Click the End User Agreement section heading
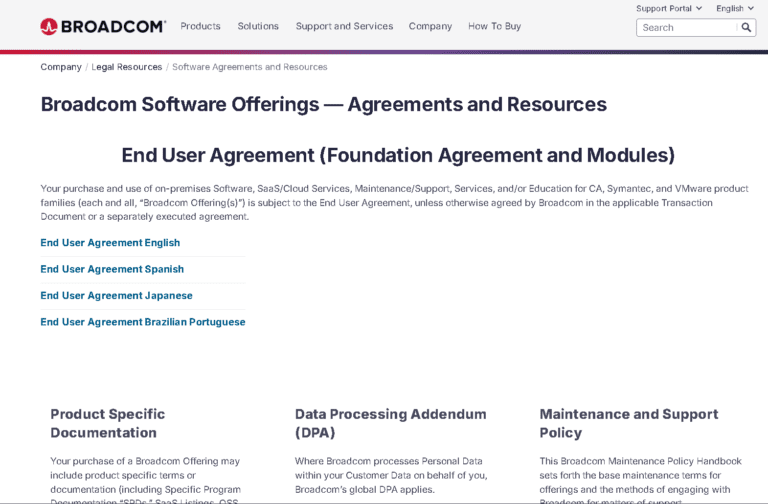 [398, 155]
